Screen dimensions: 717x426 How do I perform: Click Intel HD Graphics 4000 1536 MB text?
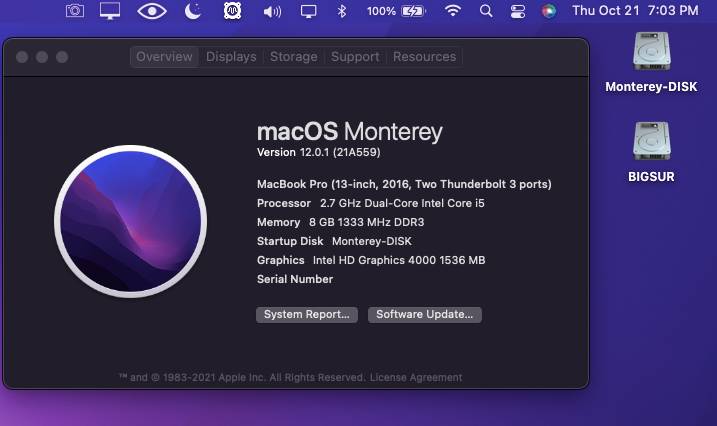pyautogui.click(x=399, y=260)
